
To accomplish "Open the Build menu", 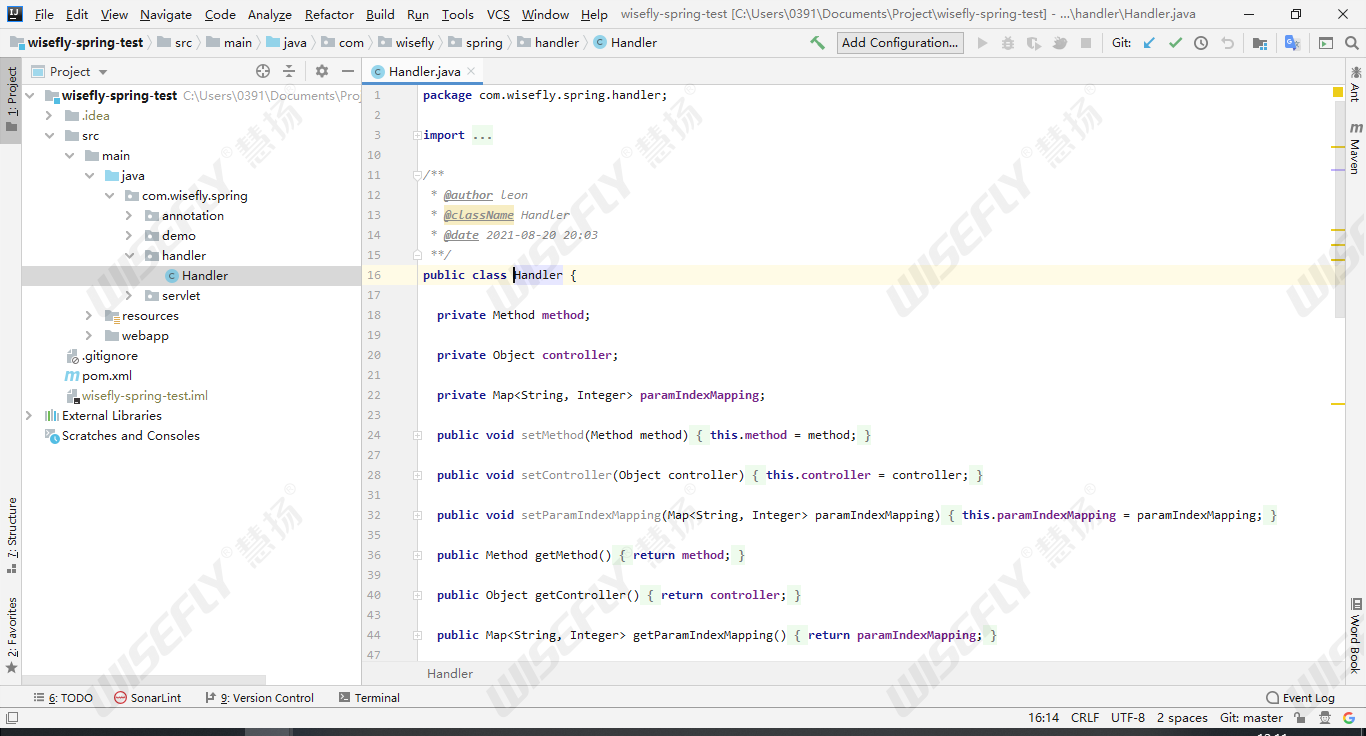I will pyautogui.click(x=380, y=14).
